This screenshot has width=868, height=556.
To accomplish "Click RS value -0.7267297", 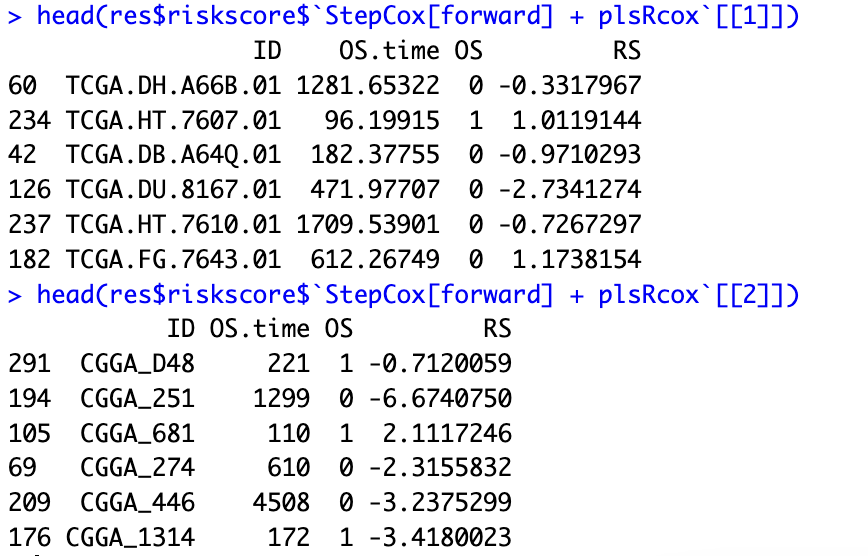I will click(570, 225).
